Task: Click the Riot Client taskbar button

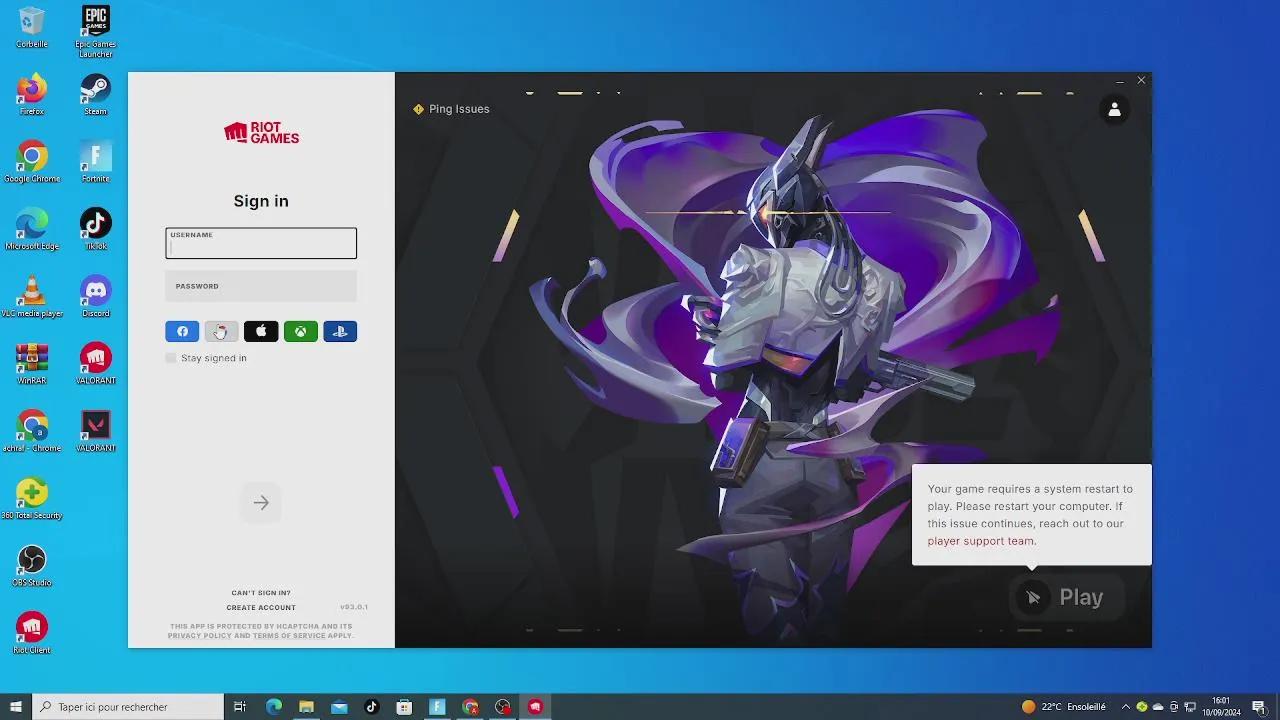Action: [536, 707]
